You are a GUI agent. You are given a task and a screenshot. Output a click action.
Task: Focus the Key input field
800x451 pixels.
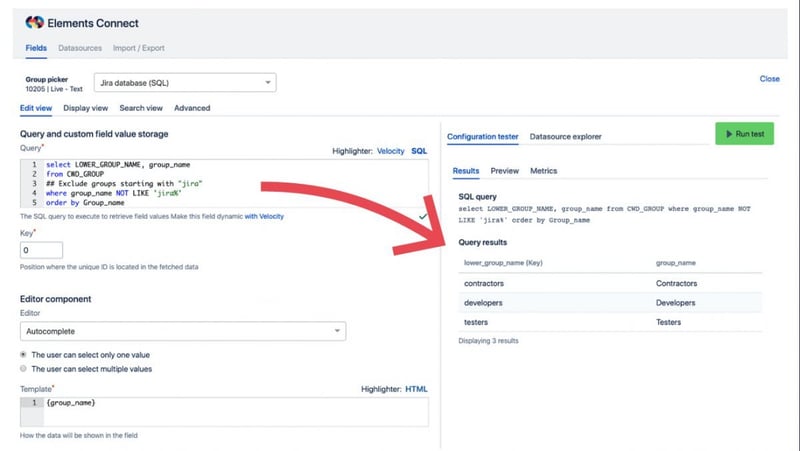click(41, 250)
